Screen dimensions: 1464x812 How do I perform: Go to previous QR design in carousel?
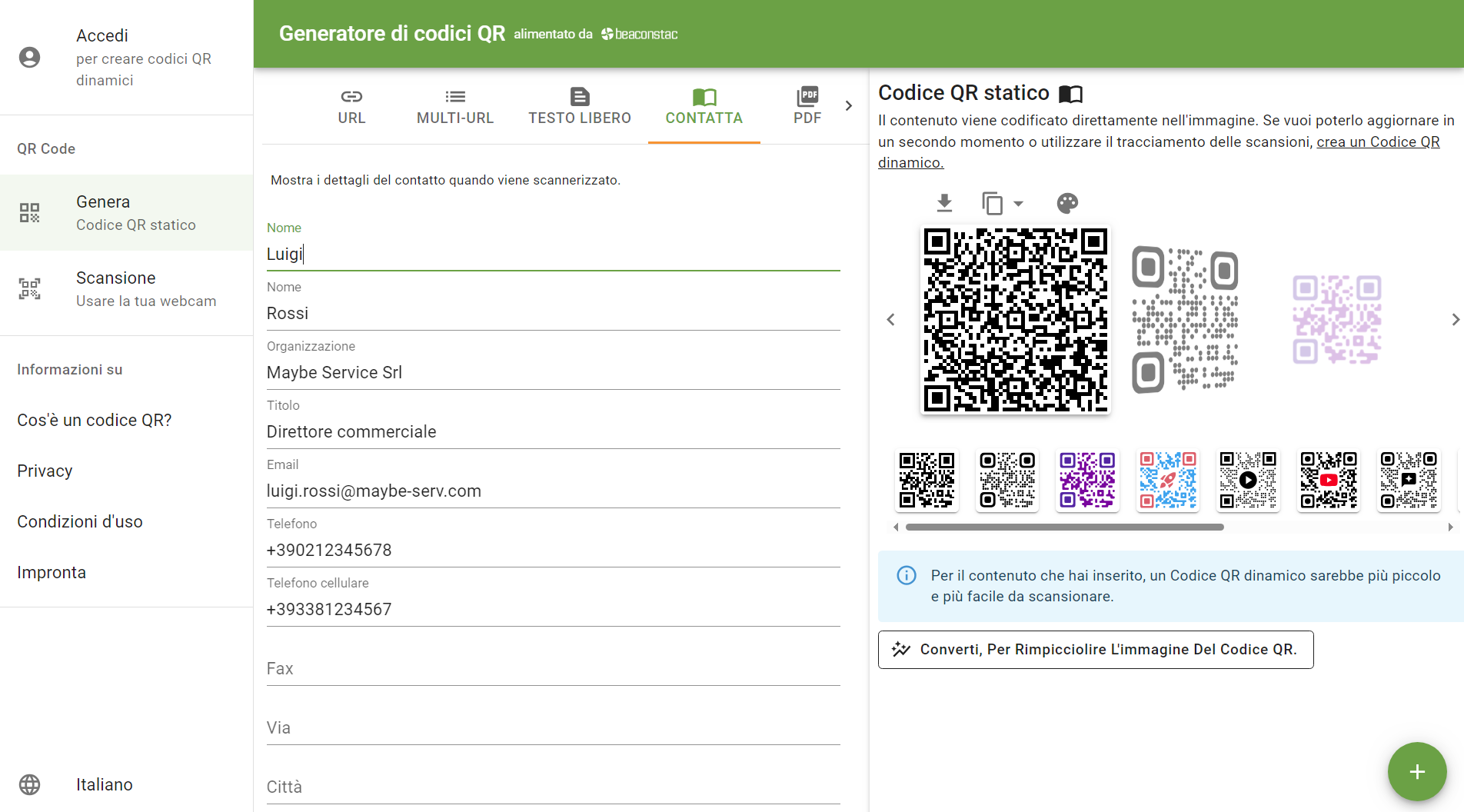(890, 319)
